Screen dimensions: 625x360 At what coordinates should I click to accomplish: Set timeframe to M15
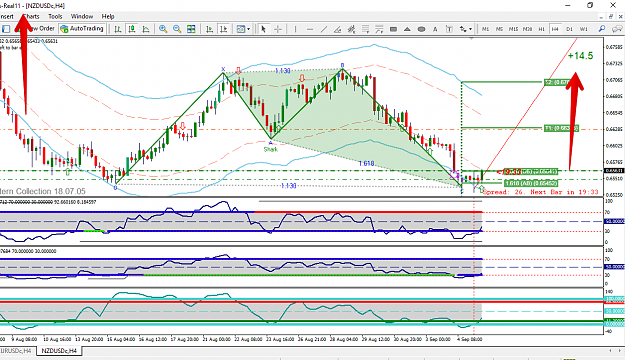[513, 29]
